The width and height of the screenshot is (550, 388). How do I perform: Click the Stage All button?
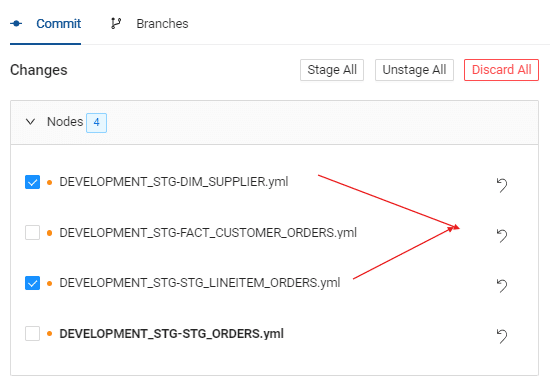(x=332, y=70)
